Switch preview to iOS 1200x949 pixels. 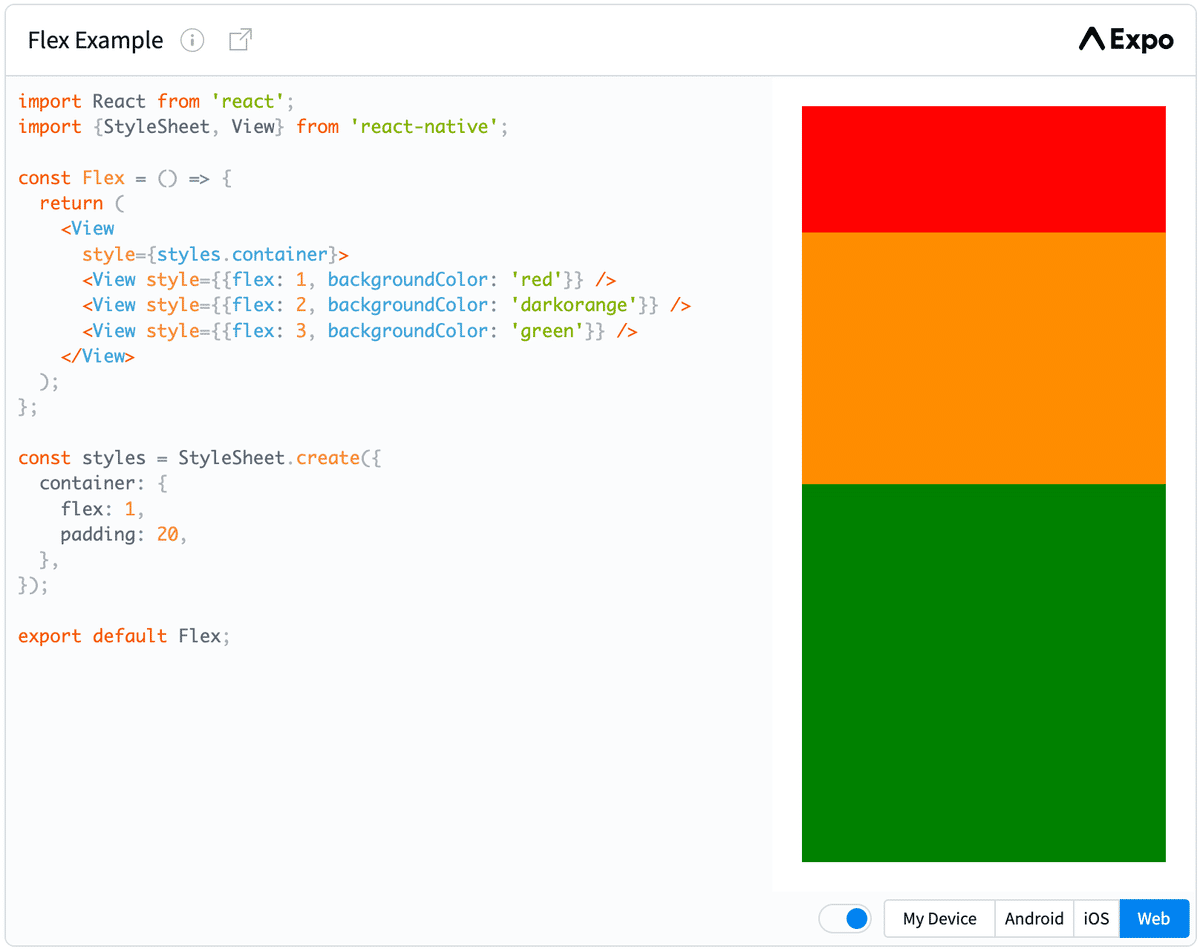[x=1097, y=918]
